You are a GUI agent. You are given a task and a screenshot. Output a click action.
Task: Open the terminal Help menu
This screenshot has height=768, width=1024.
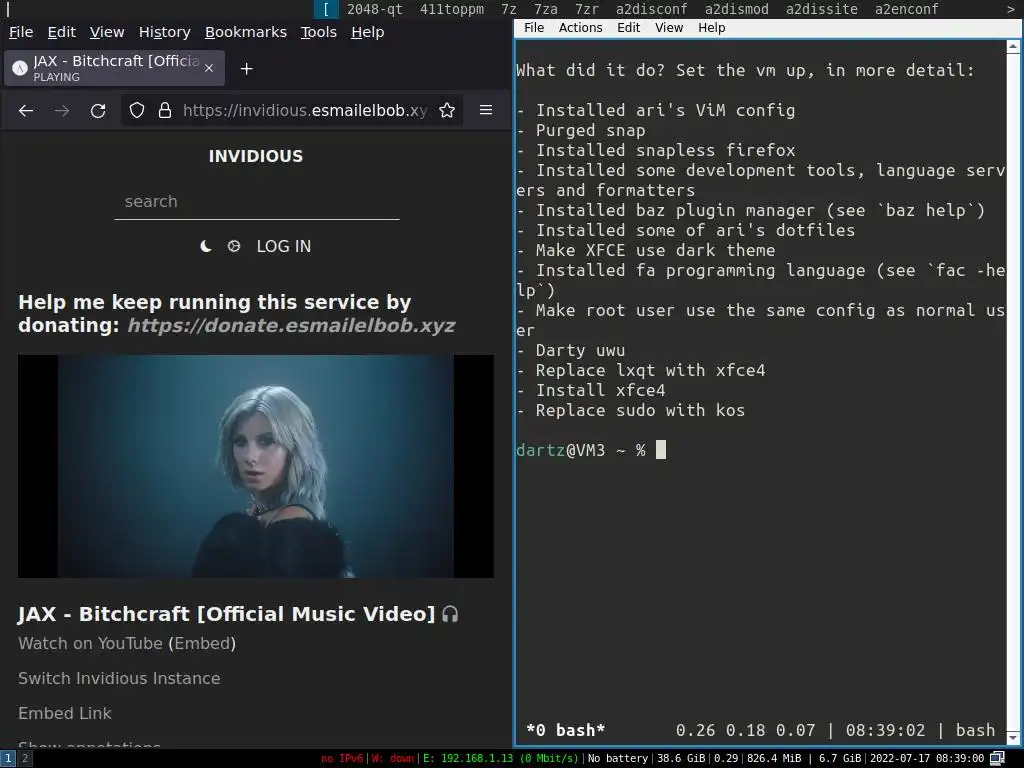(x=711, y=27)
